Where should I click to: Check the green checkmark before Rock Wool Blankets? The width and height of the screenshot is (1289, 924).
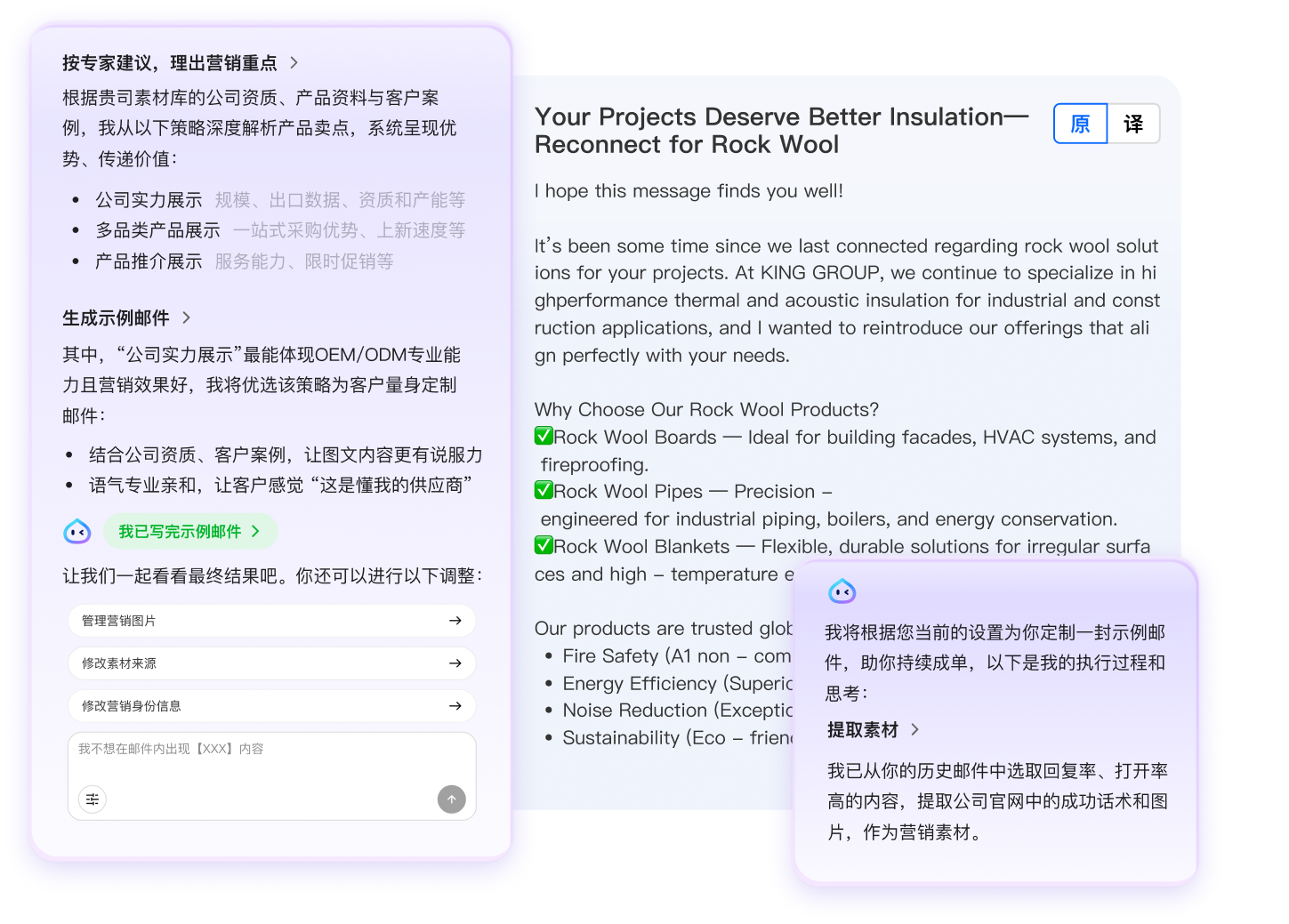[x=544, y=546]
